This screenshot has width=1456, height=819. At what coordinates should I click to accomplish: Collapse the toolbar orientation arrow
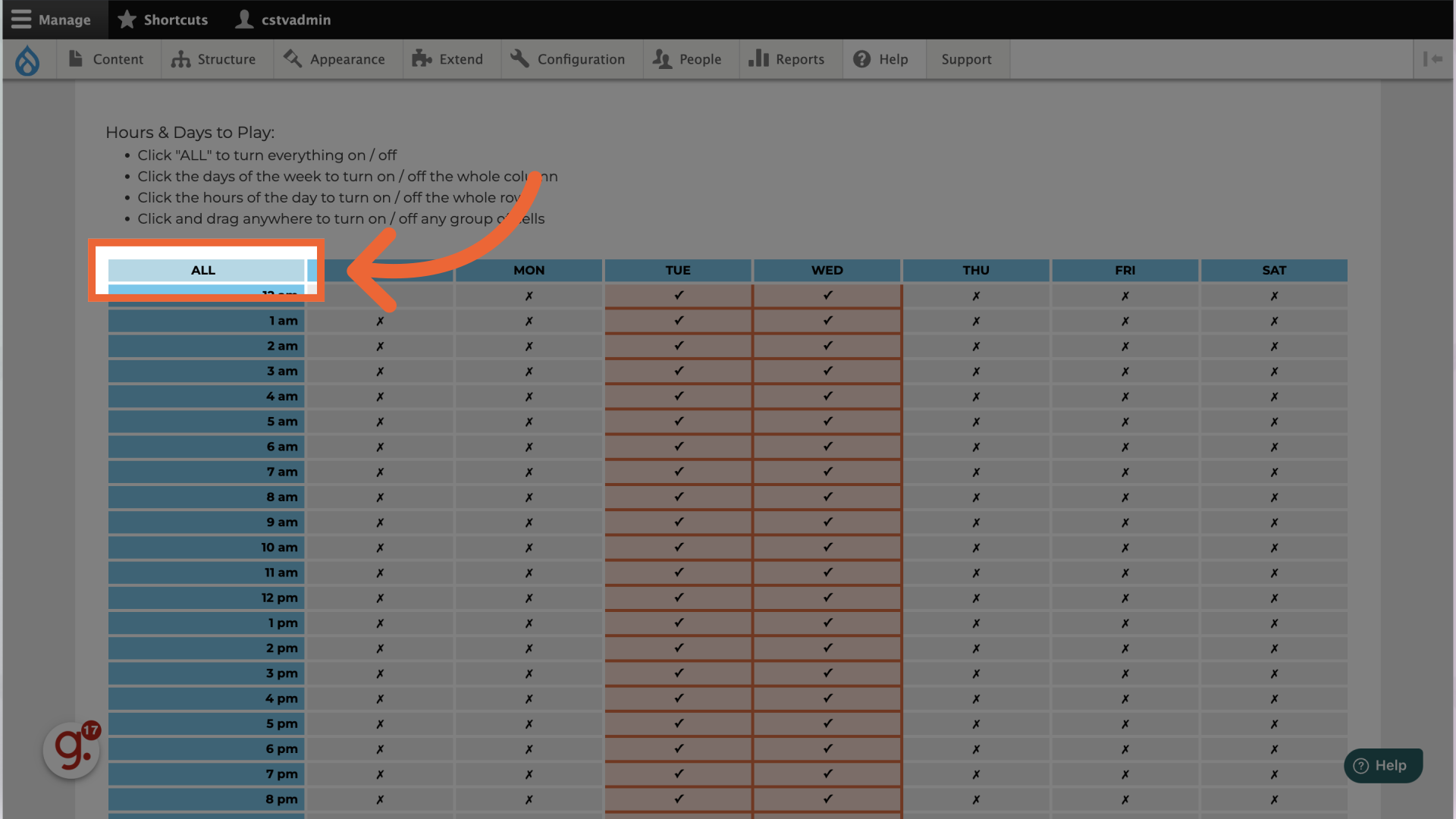1432,59
